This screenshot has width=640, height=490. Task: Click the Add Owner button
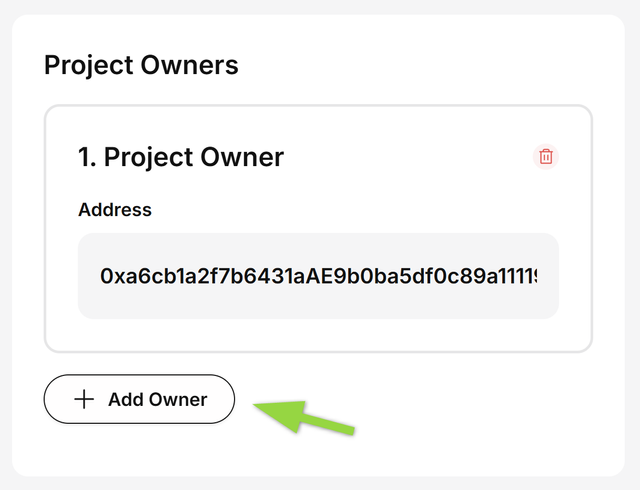click(139, 399)
